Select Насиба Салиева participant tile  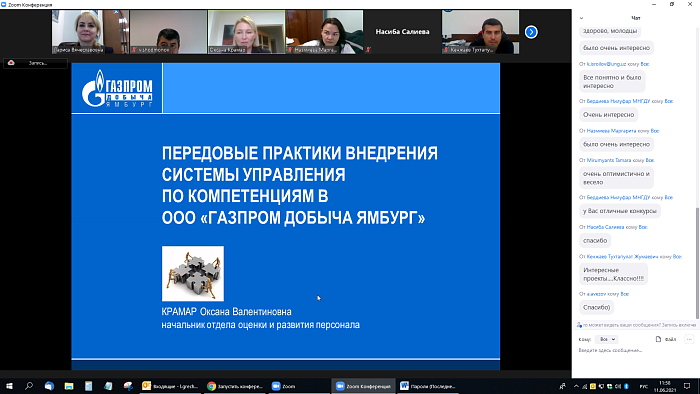(x=402, y=32)
